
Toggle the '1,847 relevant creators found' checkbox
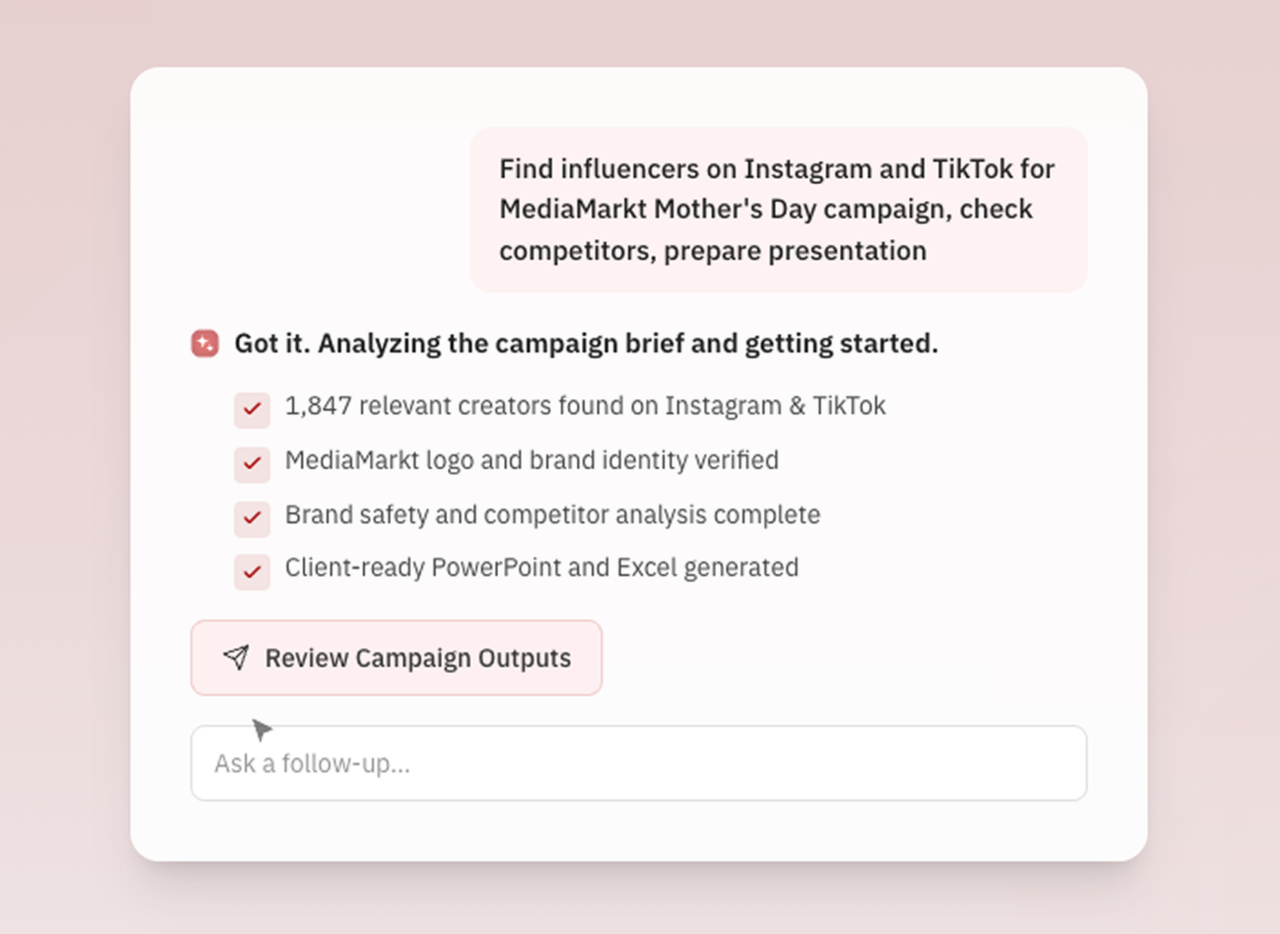coord(252,410)
